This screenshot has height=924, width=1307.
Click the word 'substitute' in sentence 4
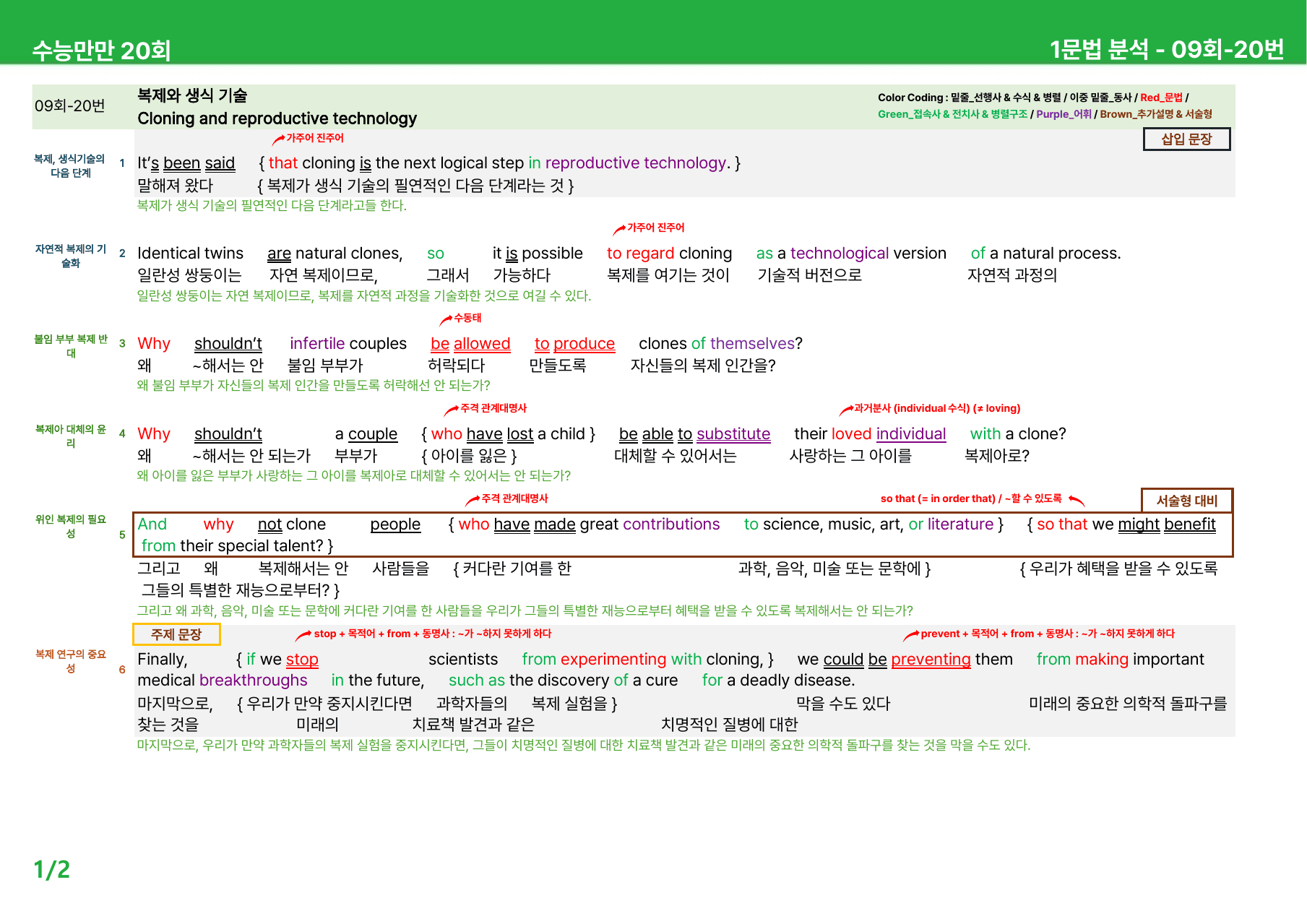(x=733, y=434)
